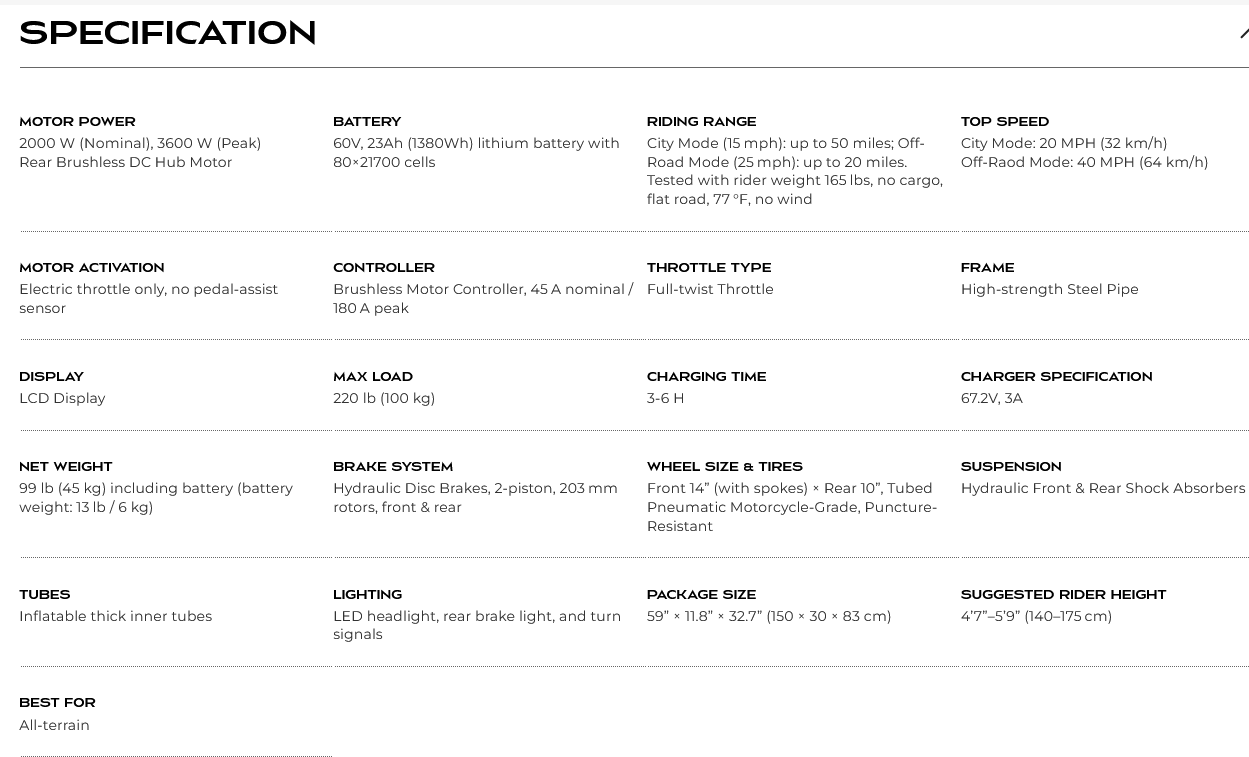Click the Controller heading
Screen dimensions: 1249x757
click(384, 268)
